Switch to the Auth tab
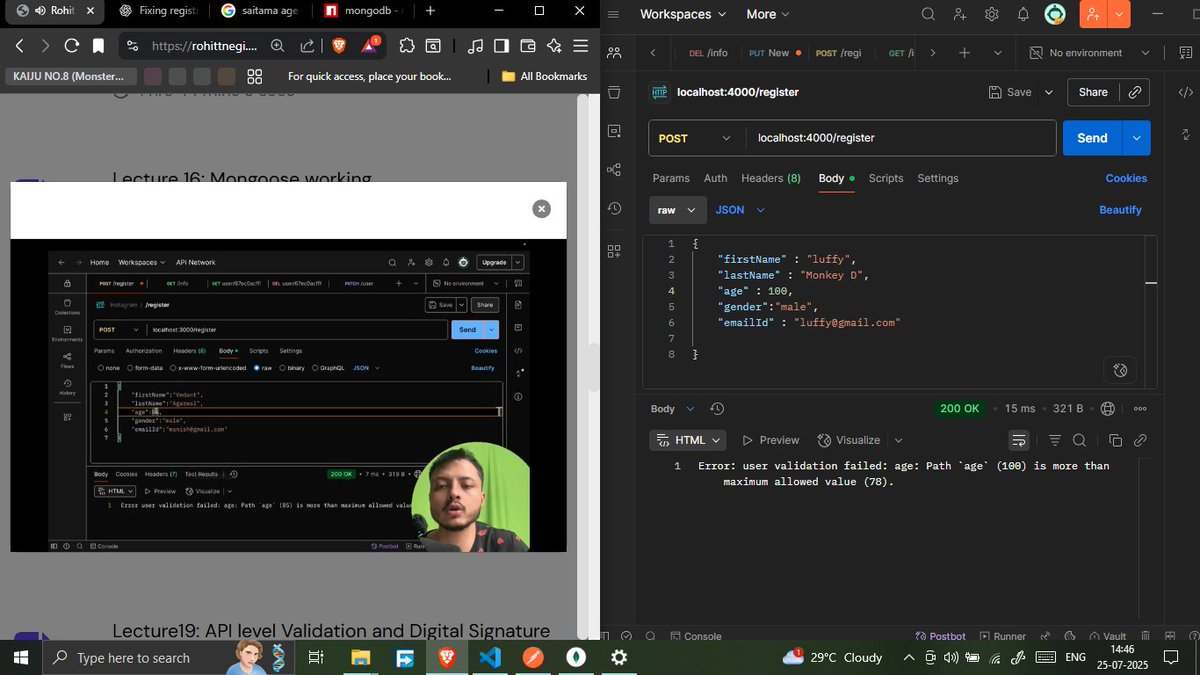1200x675 pixels. [716, 178]
